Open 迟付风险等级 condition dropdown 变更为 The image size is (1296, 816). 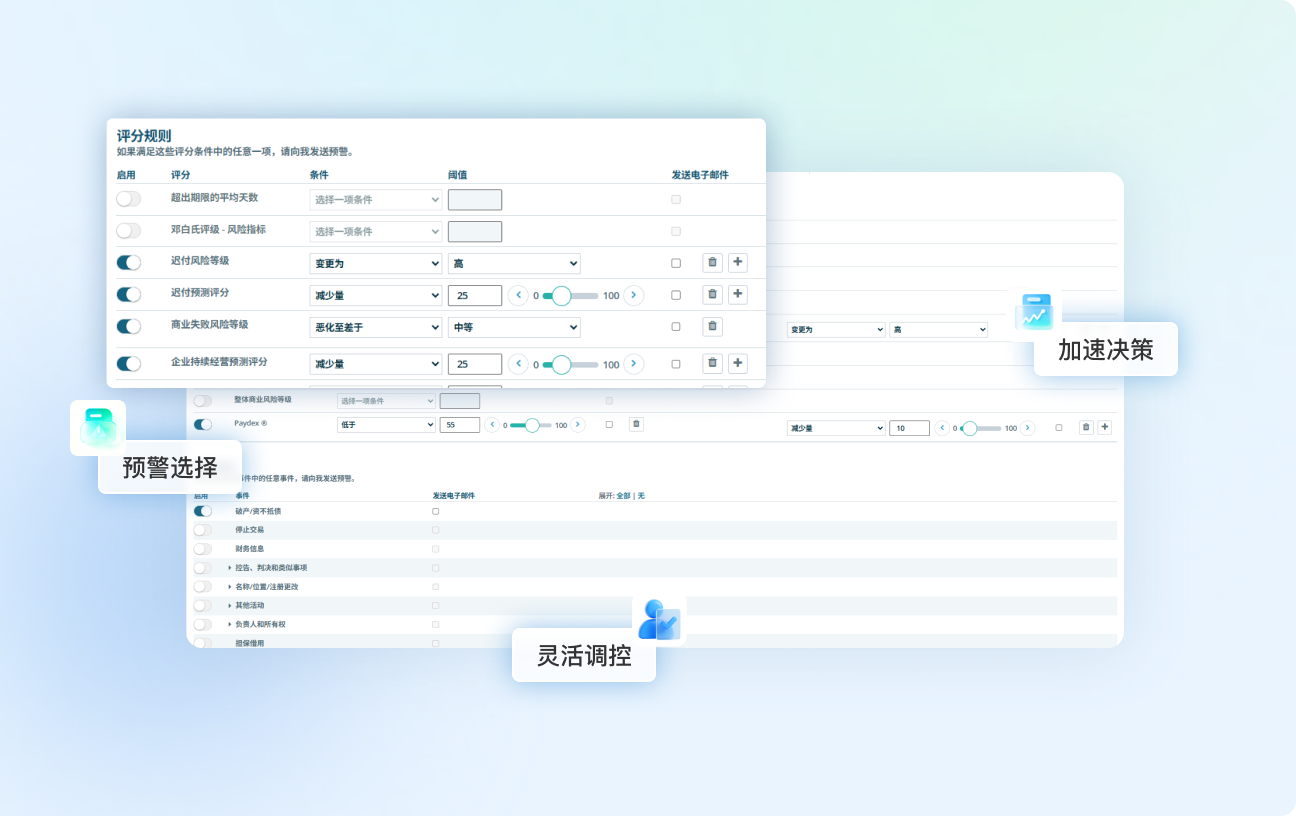click(376, 263)
